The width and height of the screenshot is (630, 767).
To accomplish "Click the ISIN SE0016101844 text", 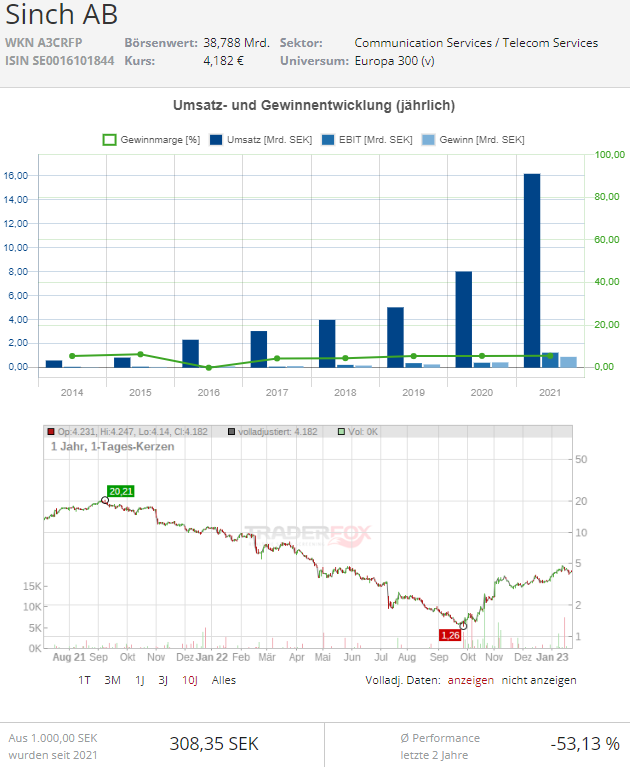I will click(60, 61).
